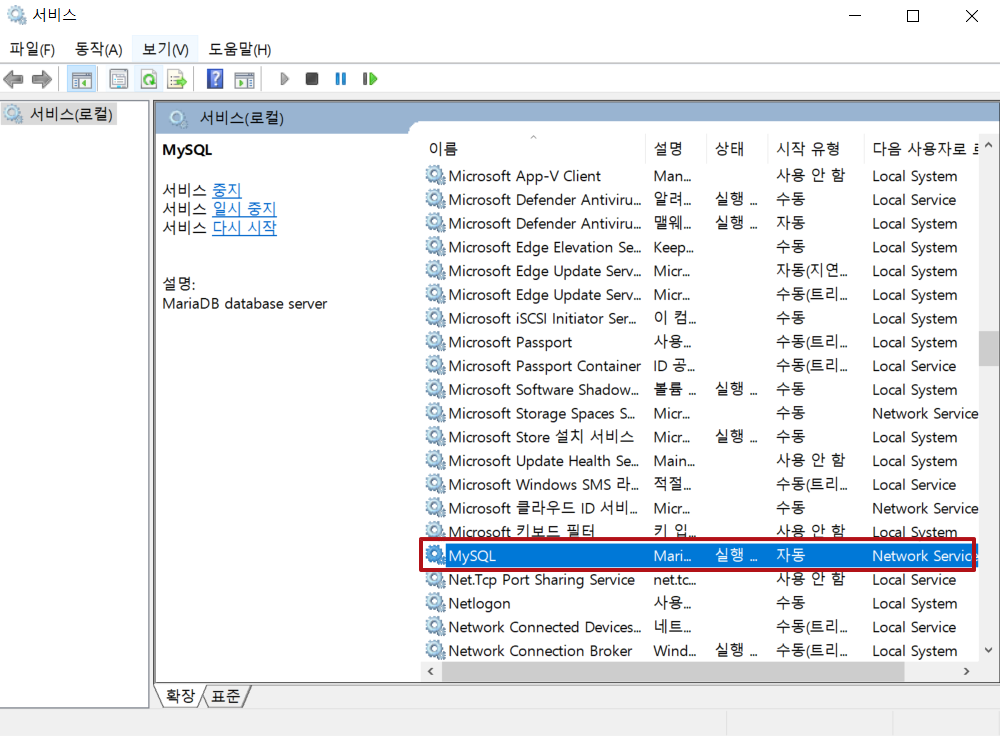Click the horizontal scrollbar right arrow
Screen dimensions: 1000x736
tap(967, 671)
